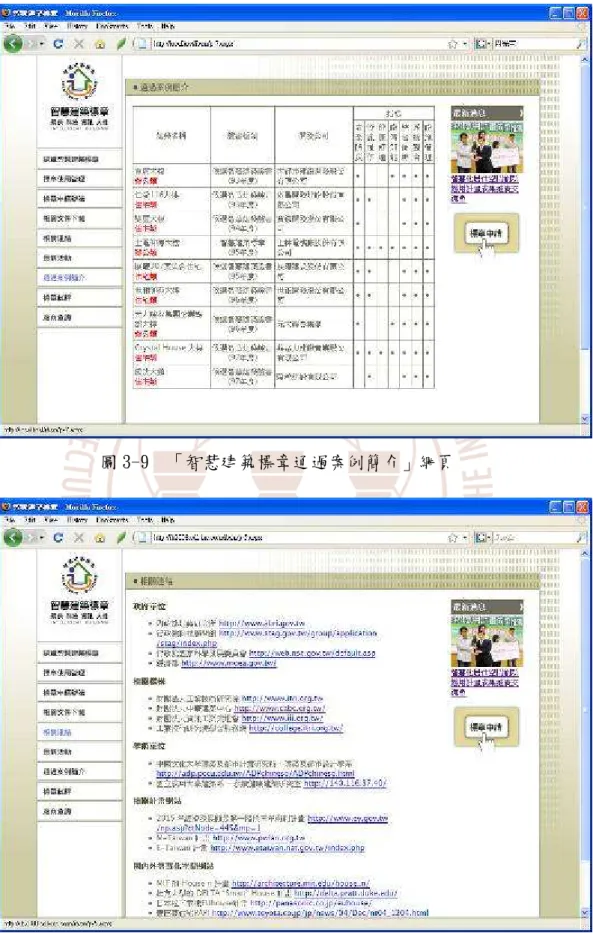593x933 pixels.
Task: Open the Edit menu in the top window
Action: click(x=30, y=26)
